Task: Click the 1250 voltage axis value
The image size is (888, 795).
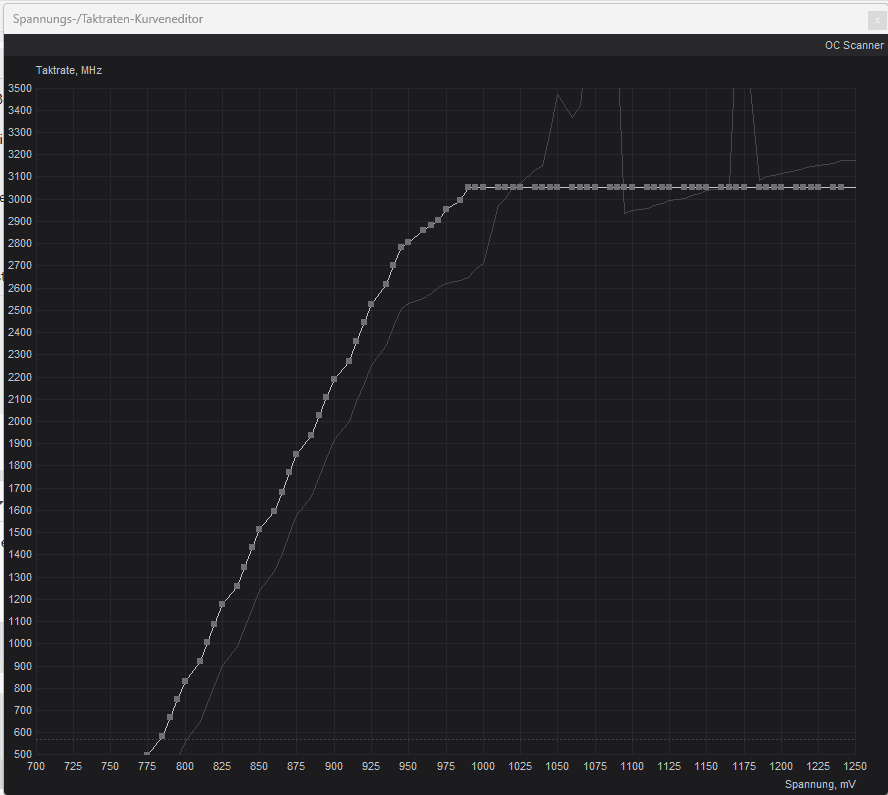Action: [855, 766]
